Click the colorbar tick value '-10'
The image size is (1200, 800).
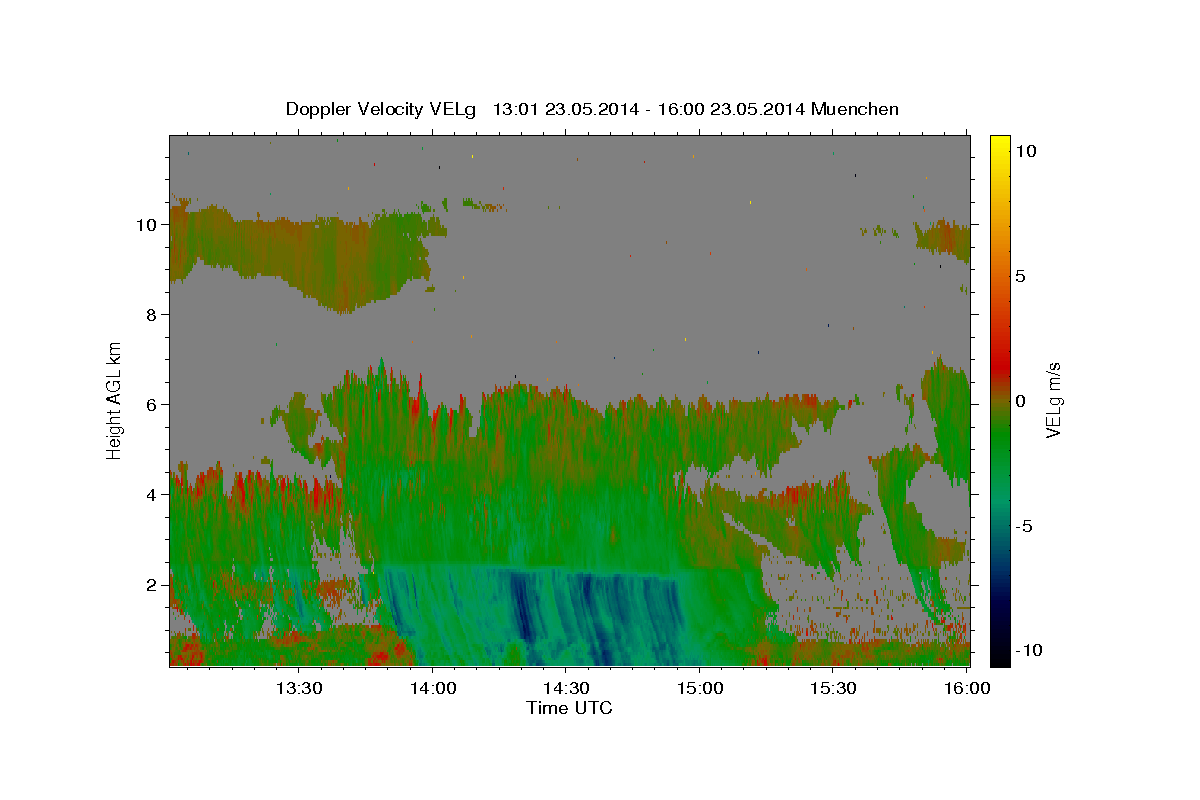coord(1028,650)
